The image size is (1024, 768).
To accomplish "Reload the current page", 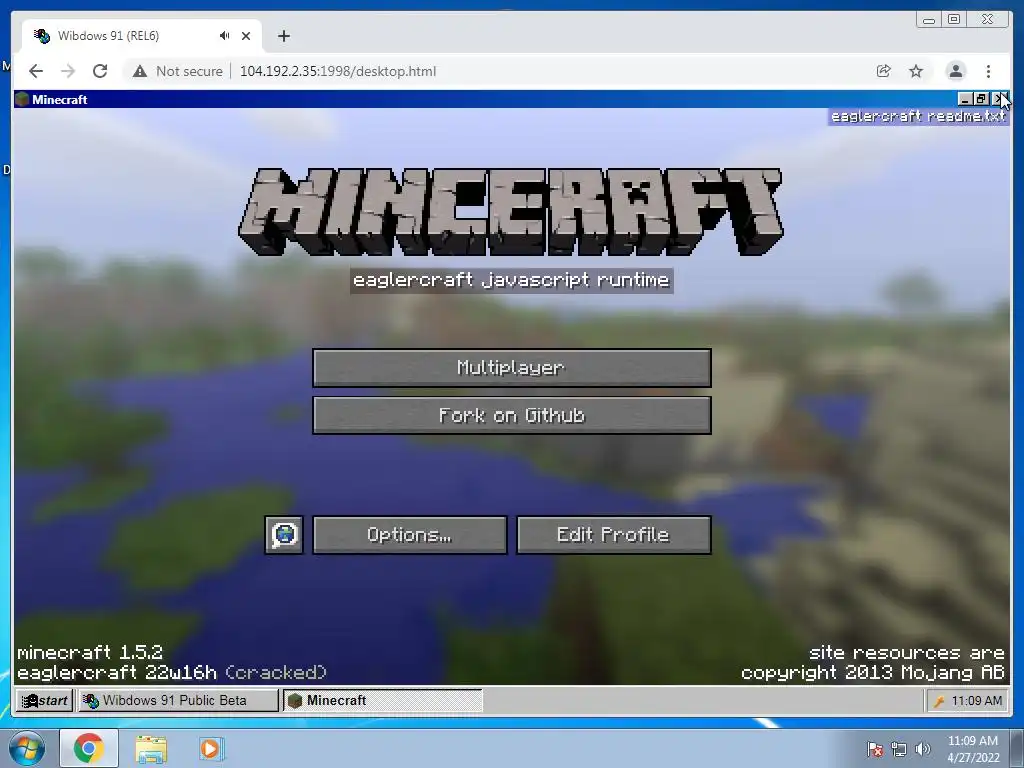I will (x=100, y=71).
